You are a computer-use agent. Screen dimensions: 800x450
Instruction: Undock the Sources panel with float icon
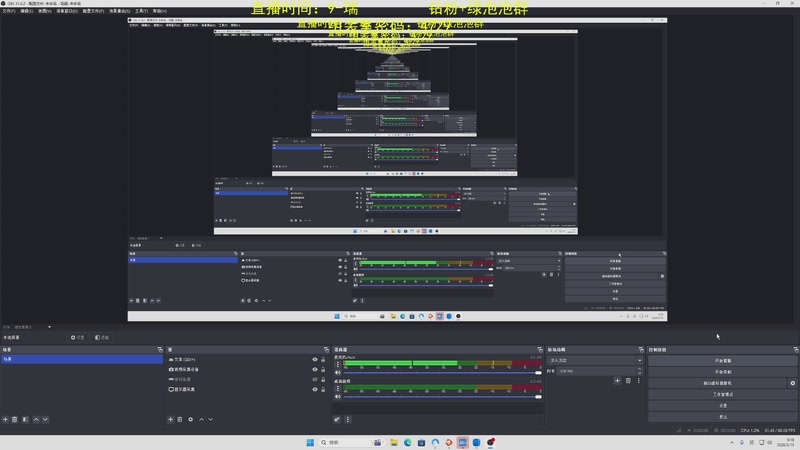tap(326, 349)
